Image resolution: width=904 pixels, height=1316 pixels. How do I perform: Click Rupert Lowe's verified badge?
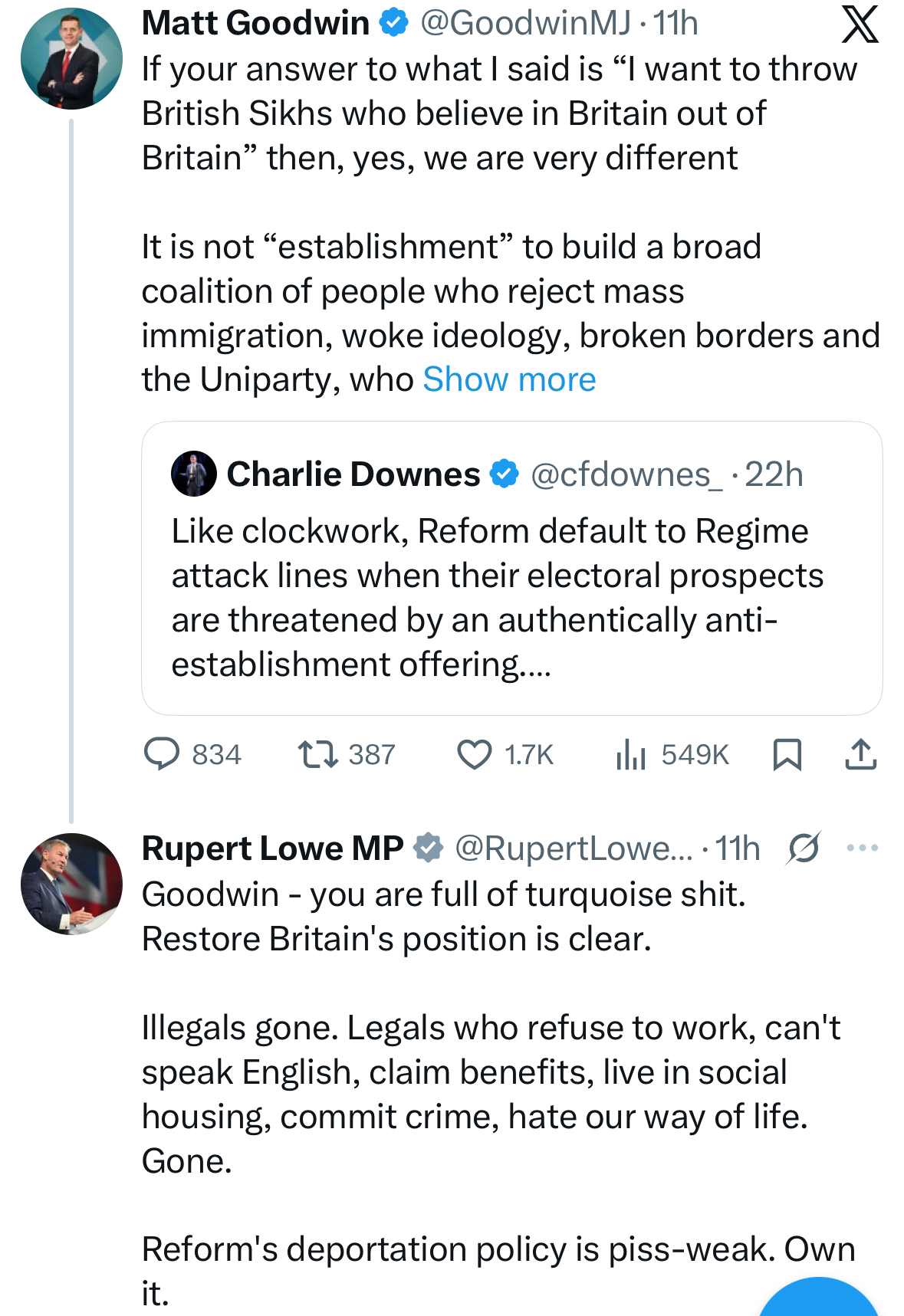click(x=428, y=848)
